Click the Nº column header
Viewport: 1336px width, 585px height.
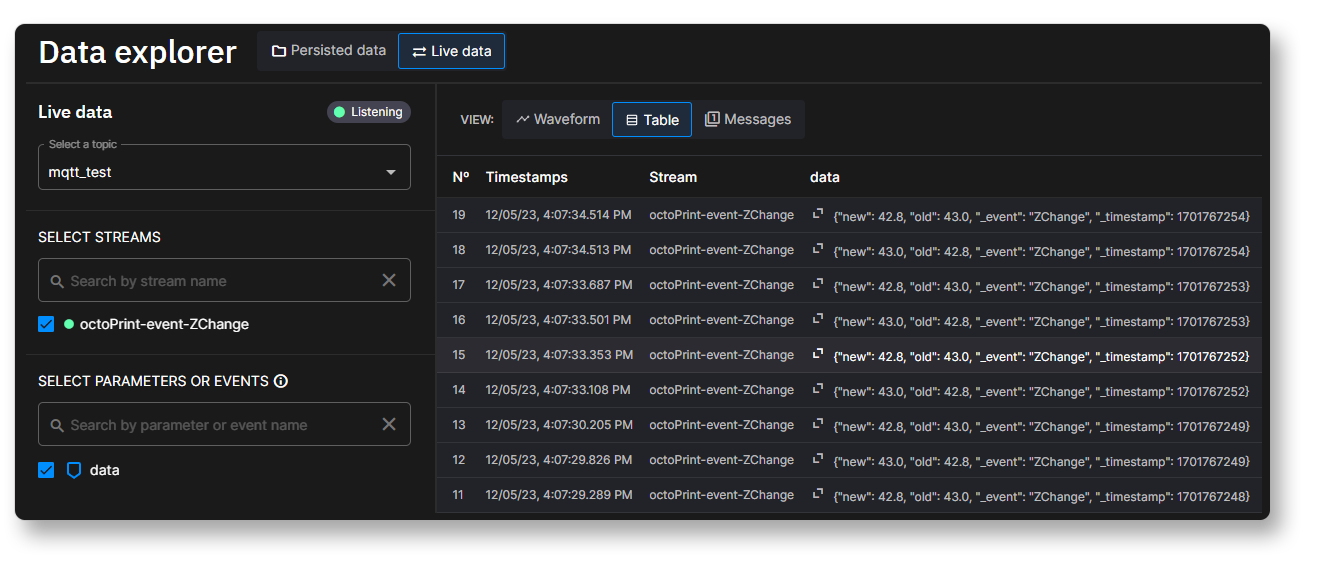[461, 177]
